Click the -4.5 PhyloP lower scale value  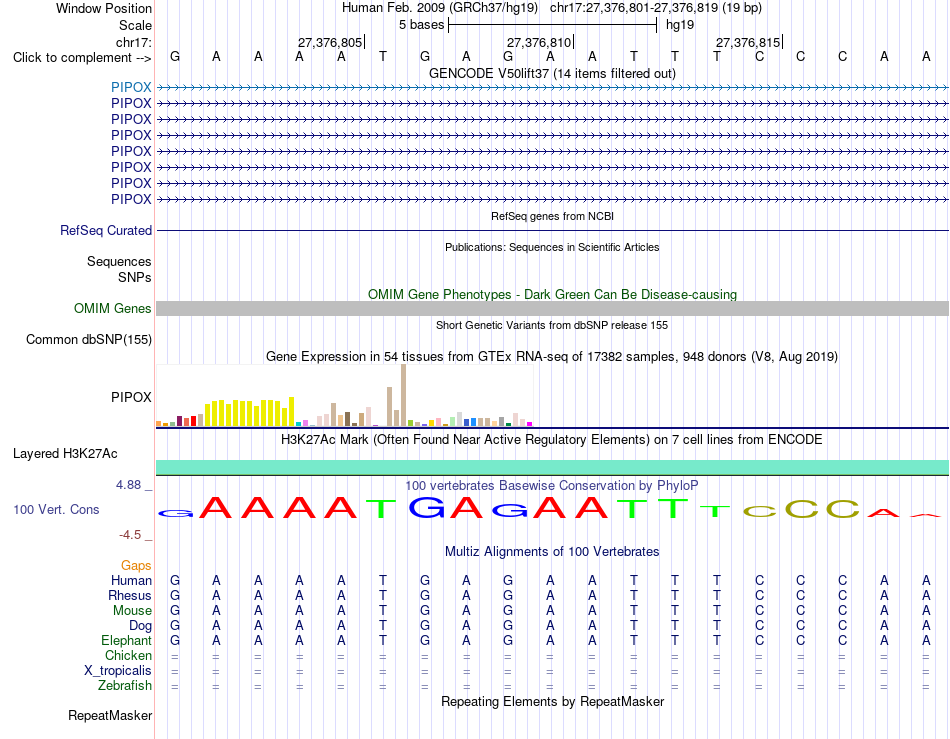[130, 535]
